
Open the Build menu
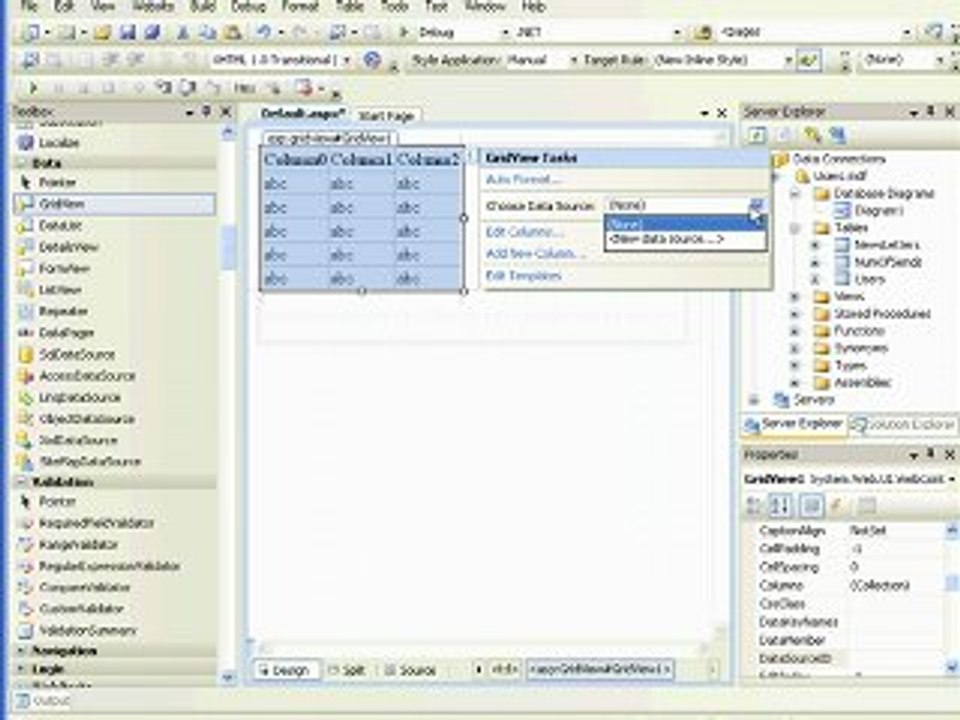click(x=202, y=7)
